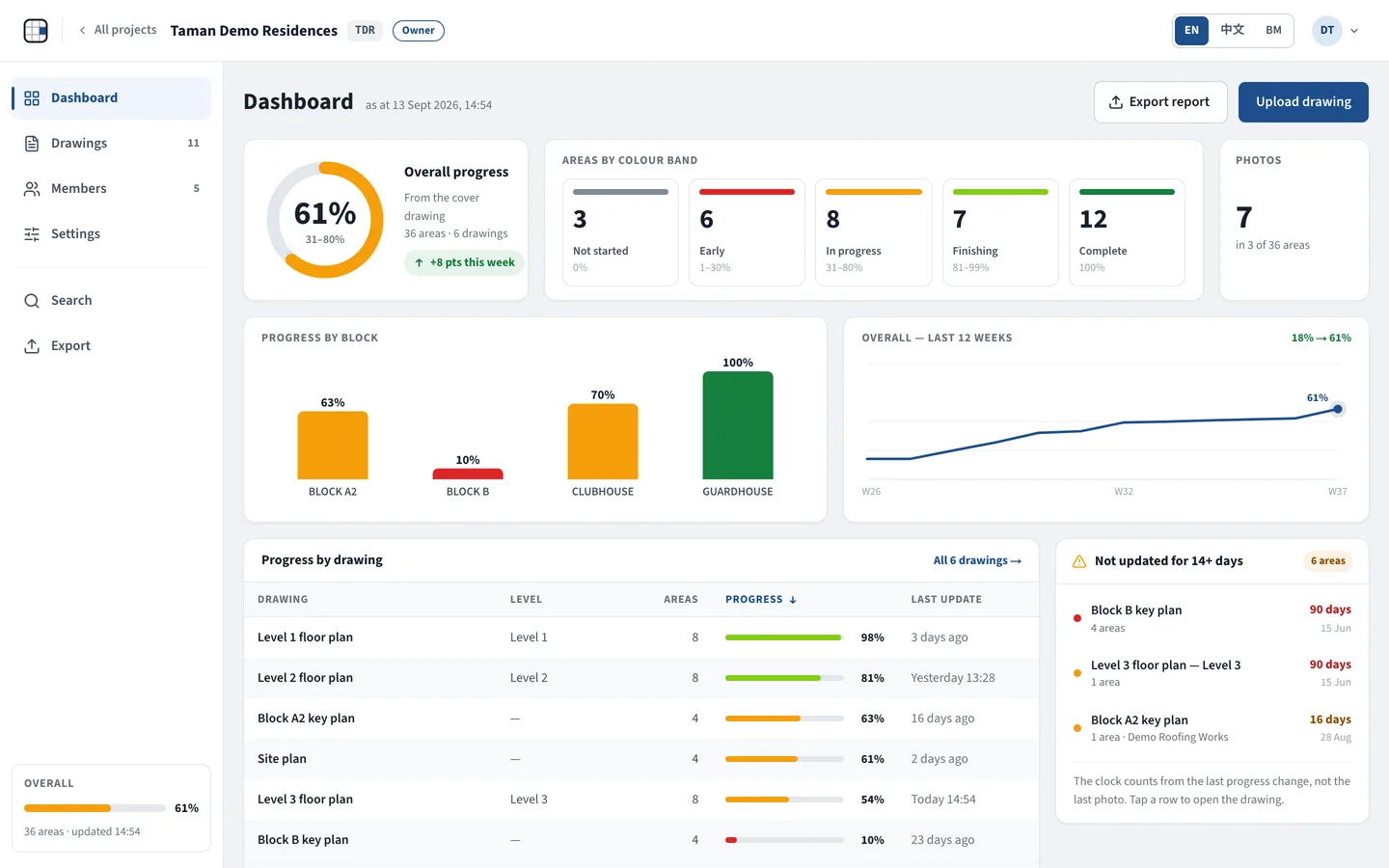The image size is (1389, 868).
Task: Expand the user menu chevron
Action: point(1354,31)
